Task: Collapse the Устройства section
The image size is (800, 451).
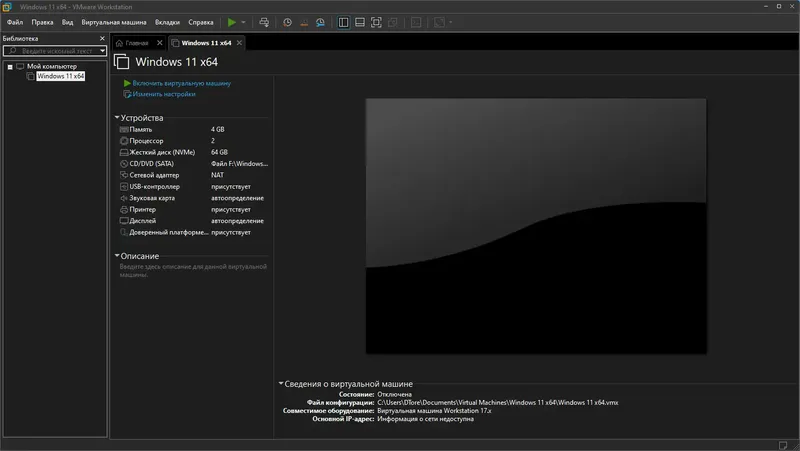Action: (117, 118)
